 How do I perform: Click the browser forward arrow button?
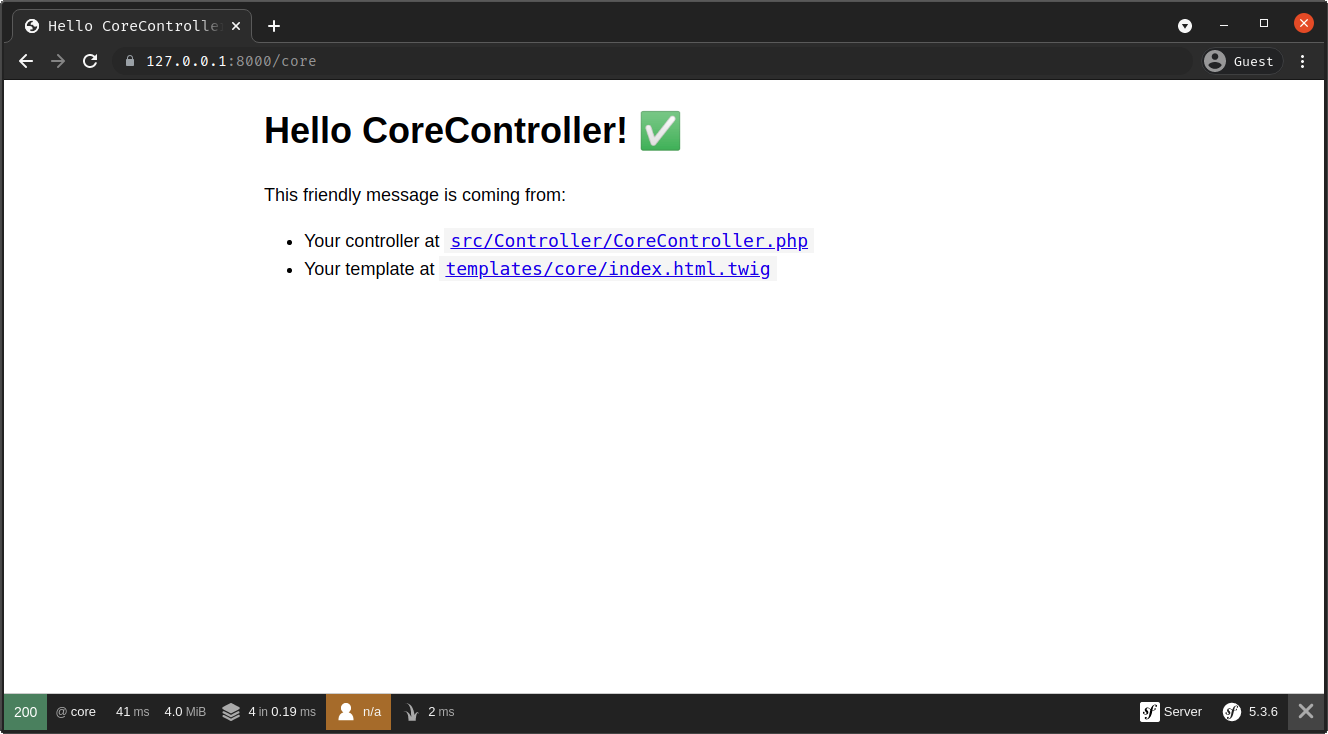[x=58, y=61]
